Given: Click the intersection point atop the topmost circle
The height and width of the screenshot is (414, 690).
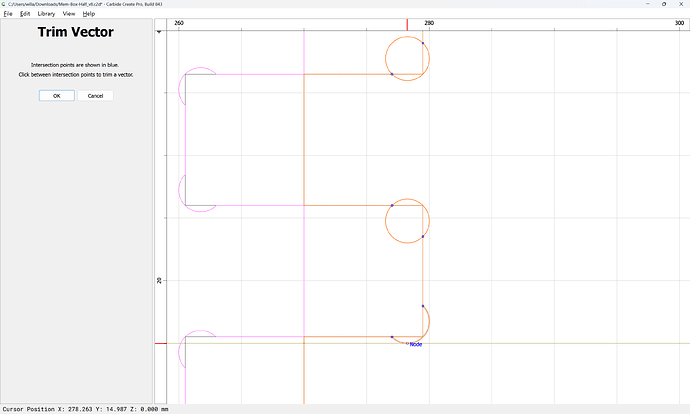Looking at the screenshot, I should (x=423, y=43).
